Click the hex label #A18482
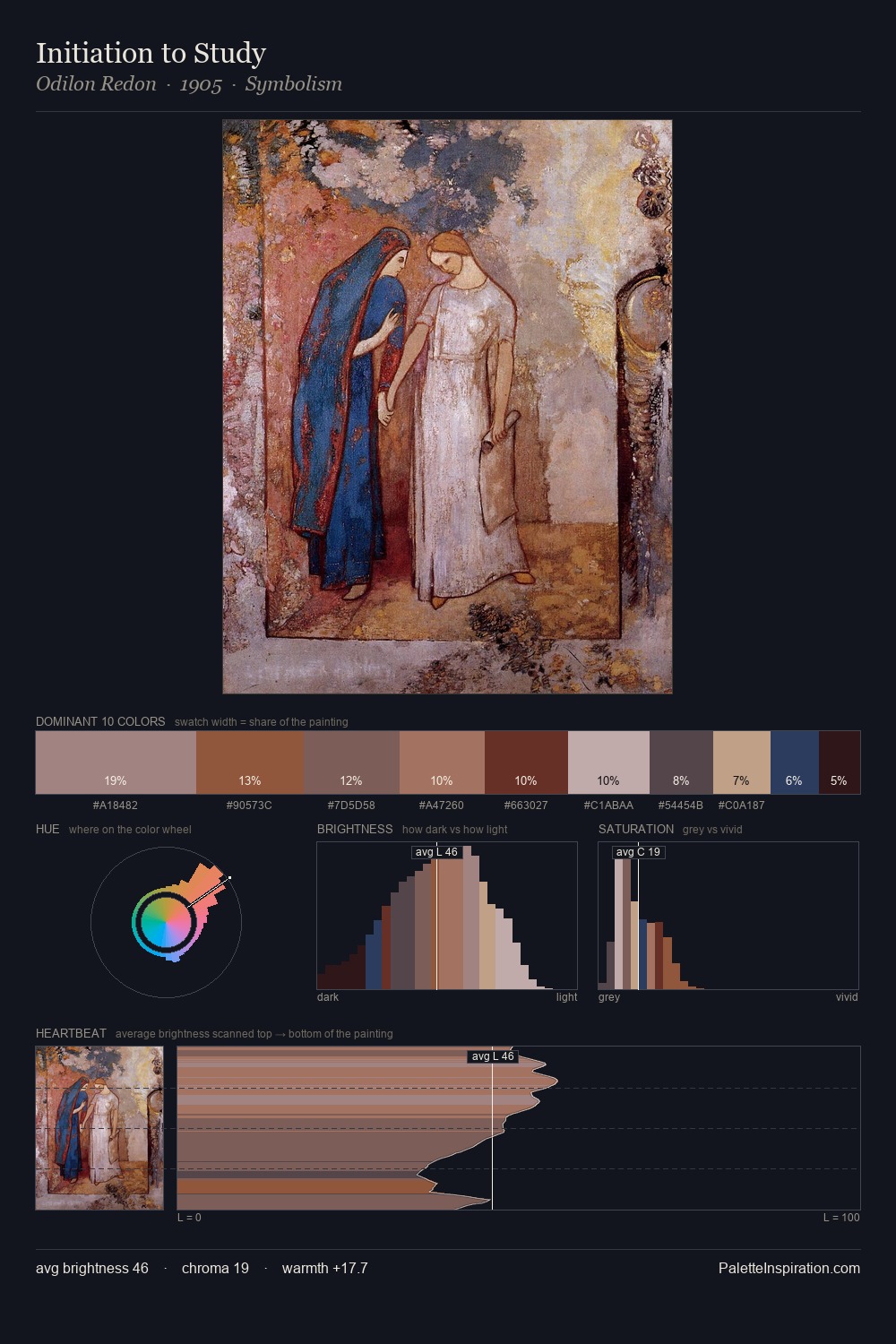896x1344 pixels. pyautogui.click(x=116, y=806)
